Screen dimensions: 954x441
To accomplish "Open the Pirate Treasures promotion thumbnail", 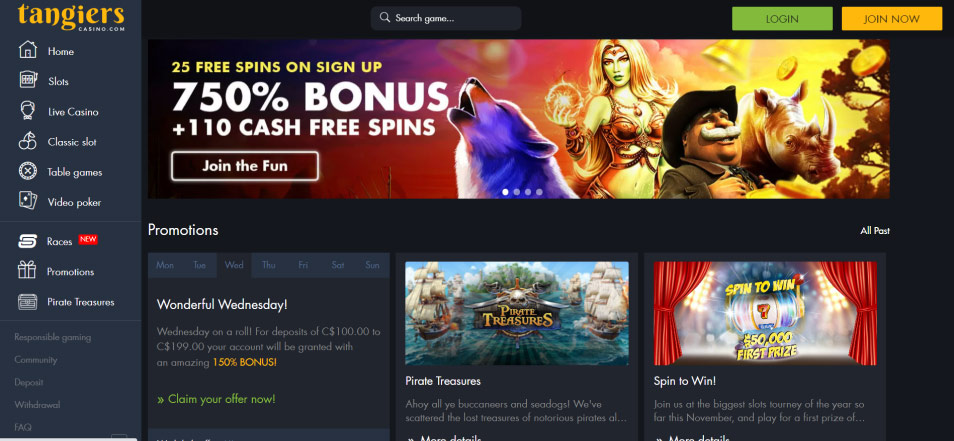I will [517, 313].
